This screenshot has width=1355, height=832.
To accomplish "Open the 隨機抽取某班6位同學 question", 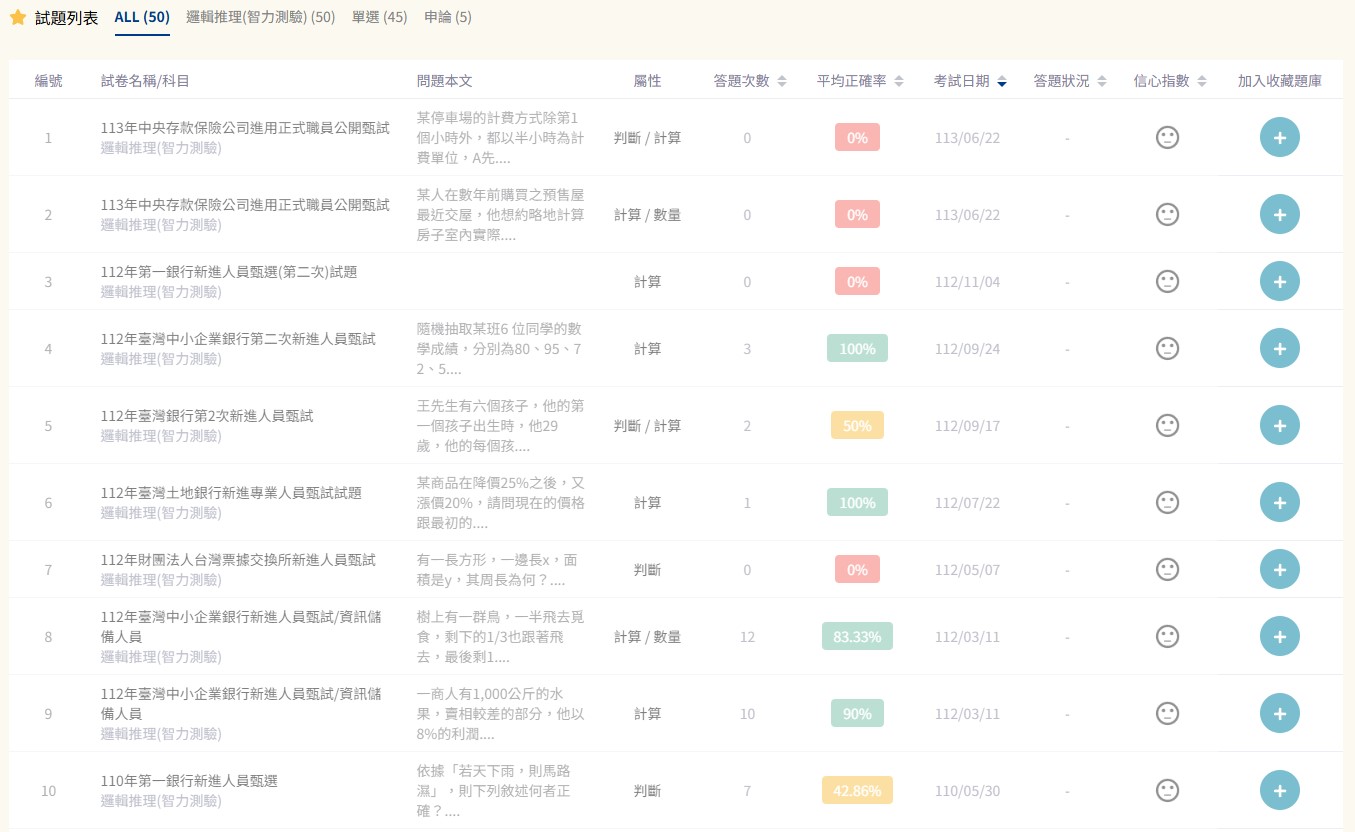I will [499, 349].
